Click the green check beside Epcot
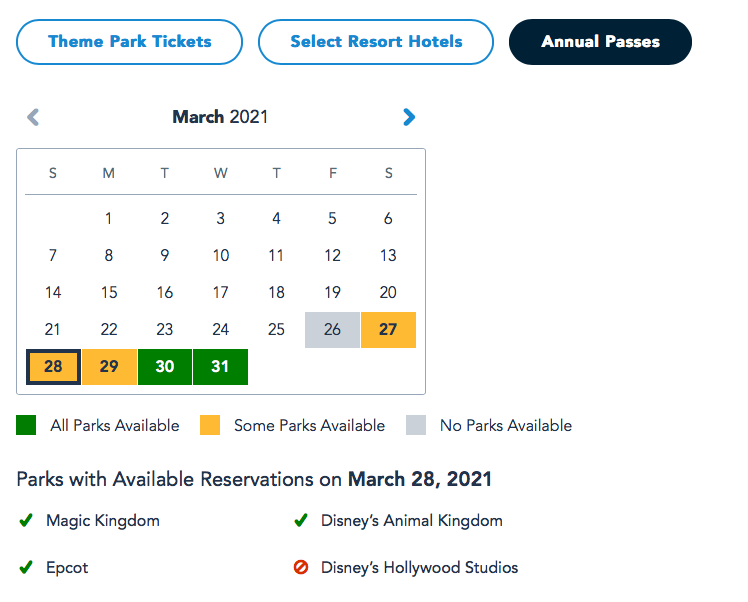This screenshot has width=748, height=602. pos(25,567)
